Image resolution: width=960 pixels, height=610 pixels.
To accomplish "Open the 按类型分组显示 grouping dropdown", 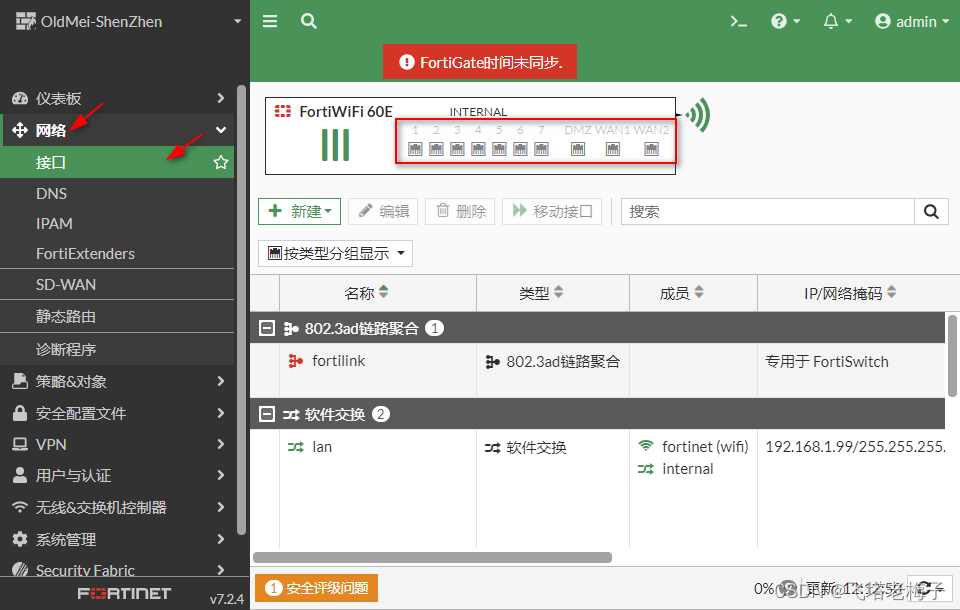I will (336, 254).
